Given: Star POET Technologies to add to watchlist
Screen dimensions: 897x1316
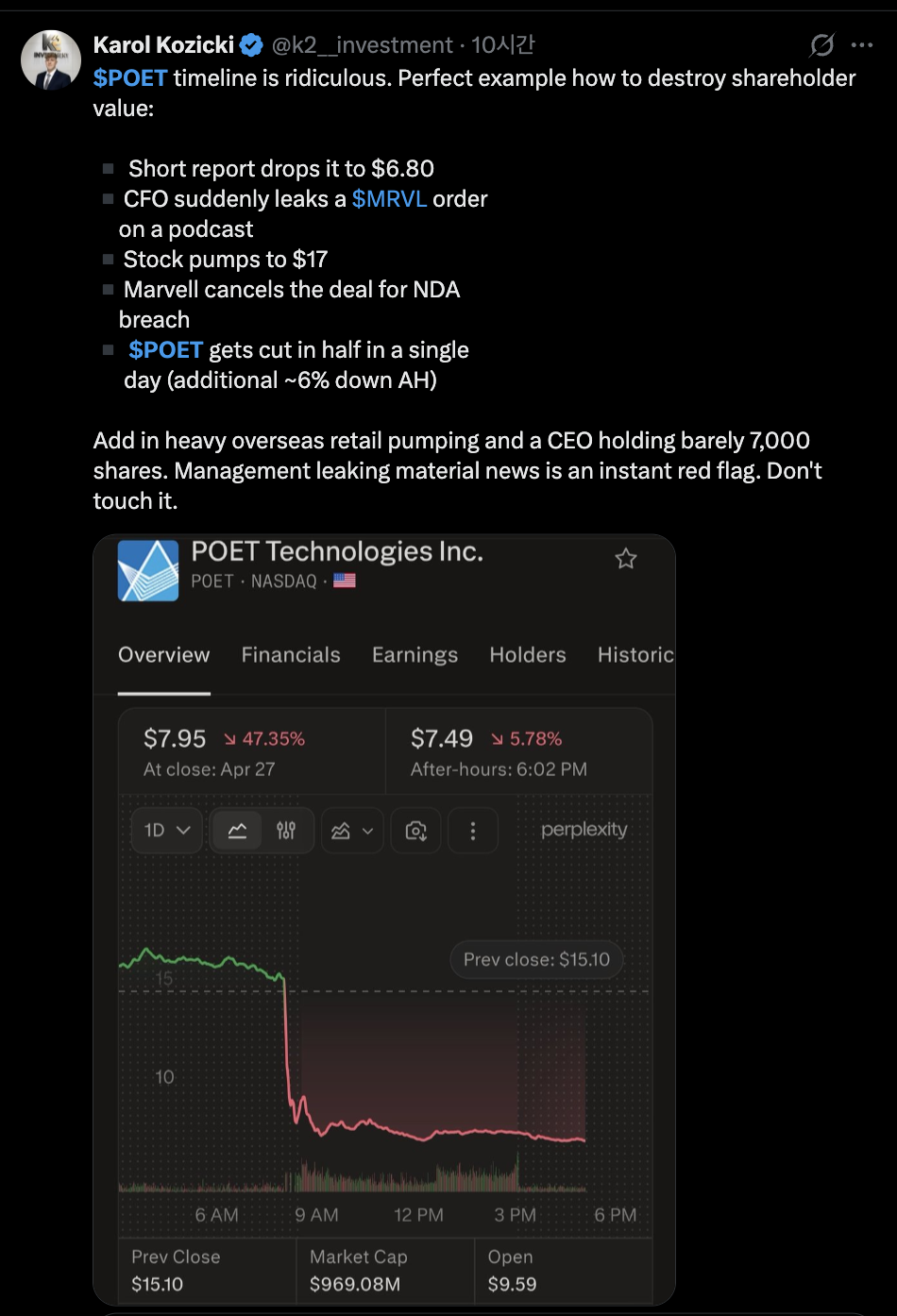Looking at the screenshot, I should tap(626, 559).
